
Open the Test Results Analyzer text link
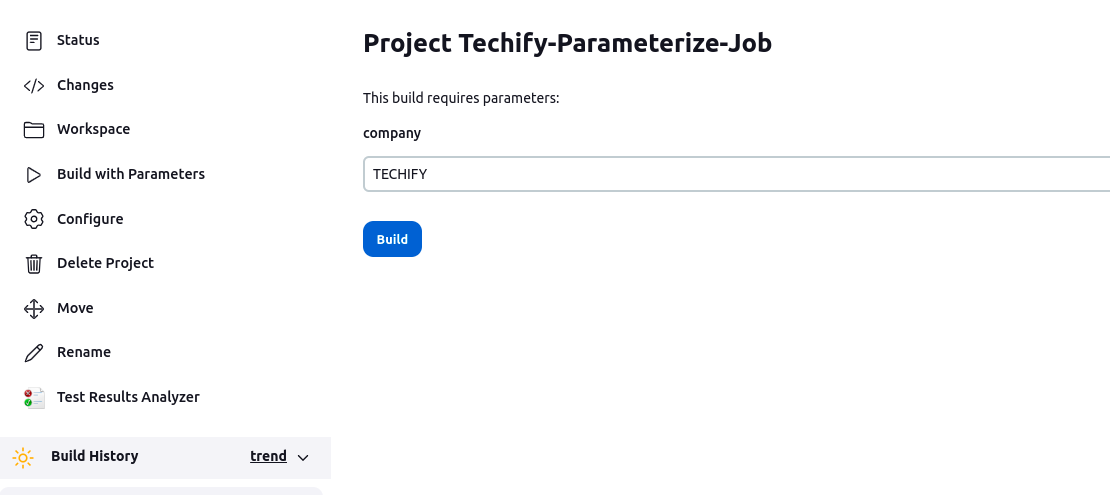click(128, 397)
